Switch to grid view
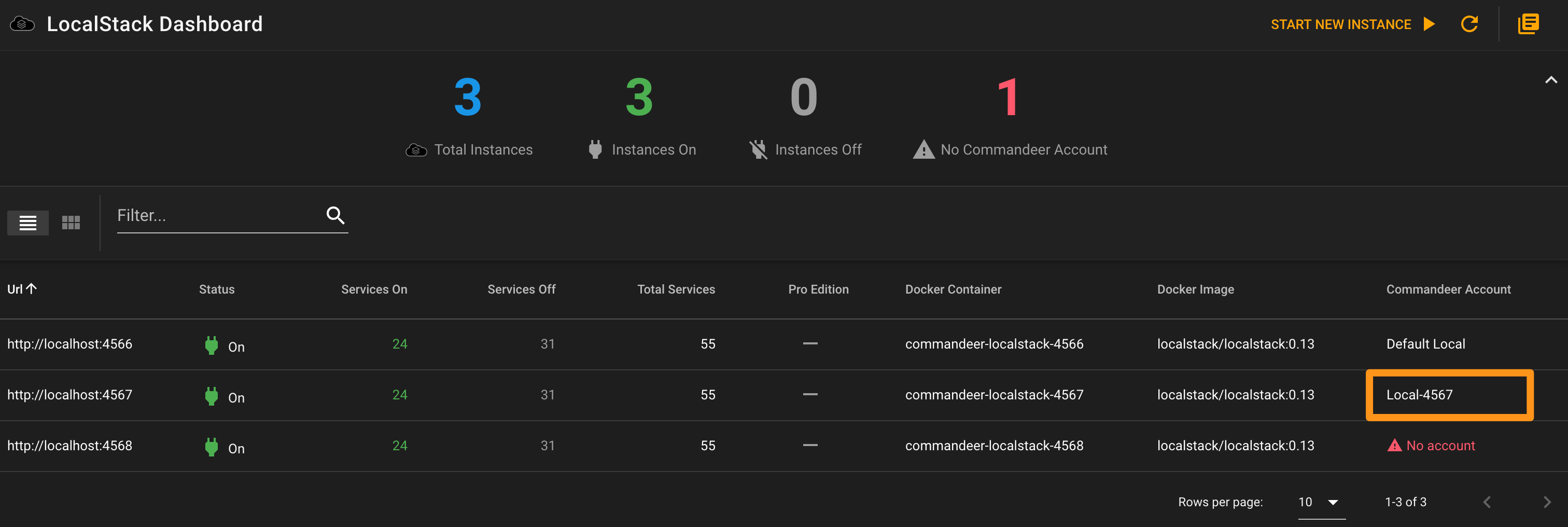The width and height of the screenshot is (1568, 527). pos(71,223)
